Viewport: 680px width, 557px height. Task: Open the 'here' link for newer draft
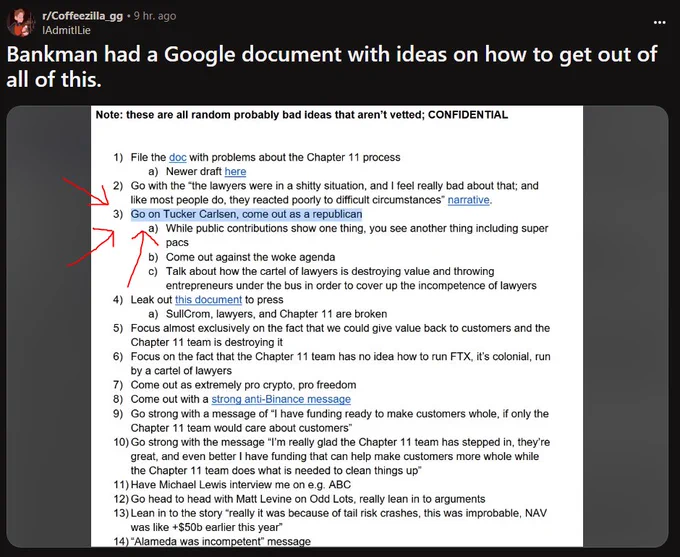point(234,172)
